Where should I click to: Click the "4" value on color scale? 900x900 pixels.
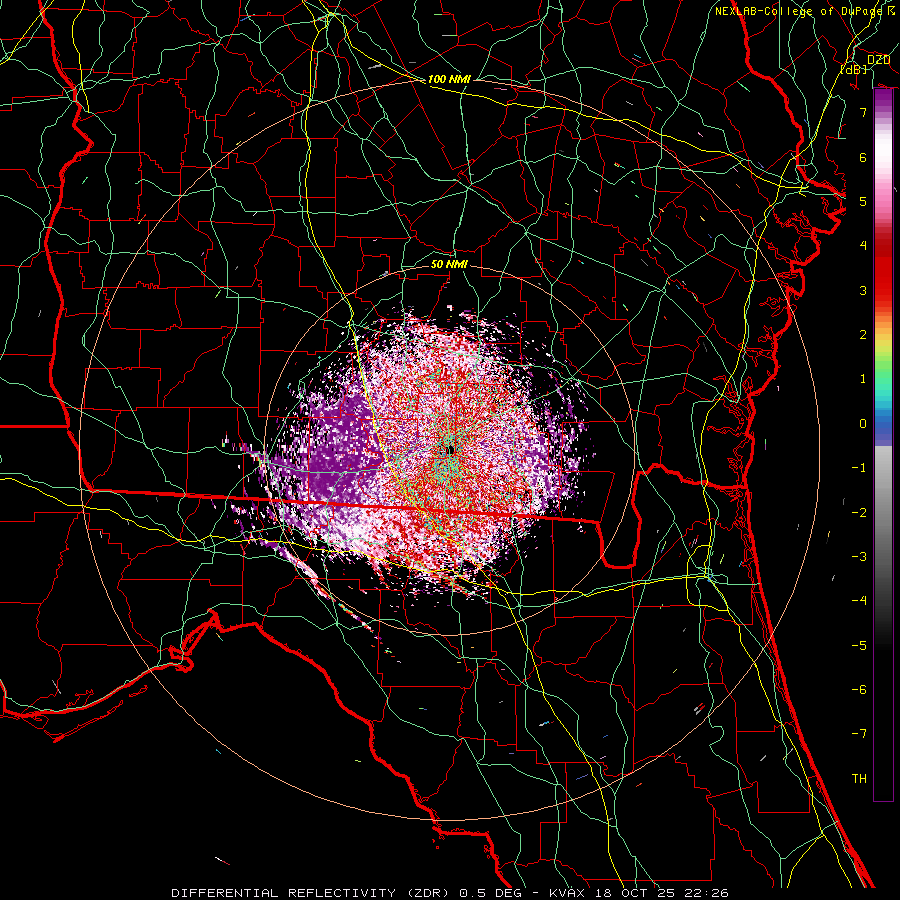point(863,246)
